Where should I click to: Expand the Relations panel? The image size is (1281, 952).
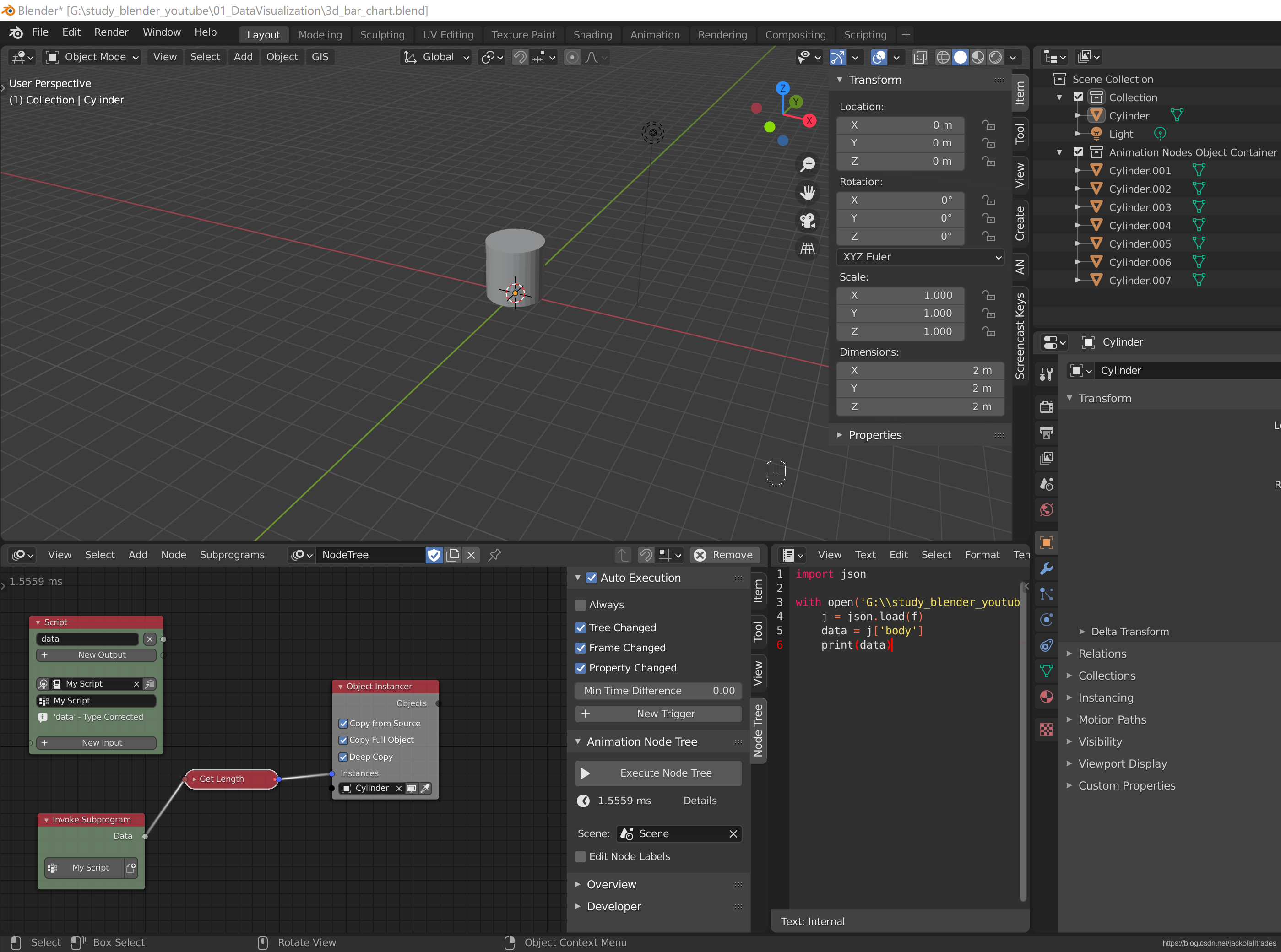tap(1102, 654)
